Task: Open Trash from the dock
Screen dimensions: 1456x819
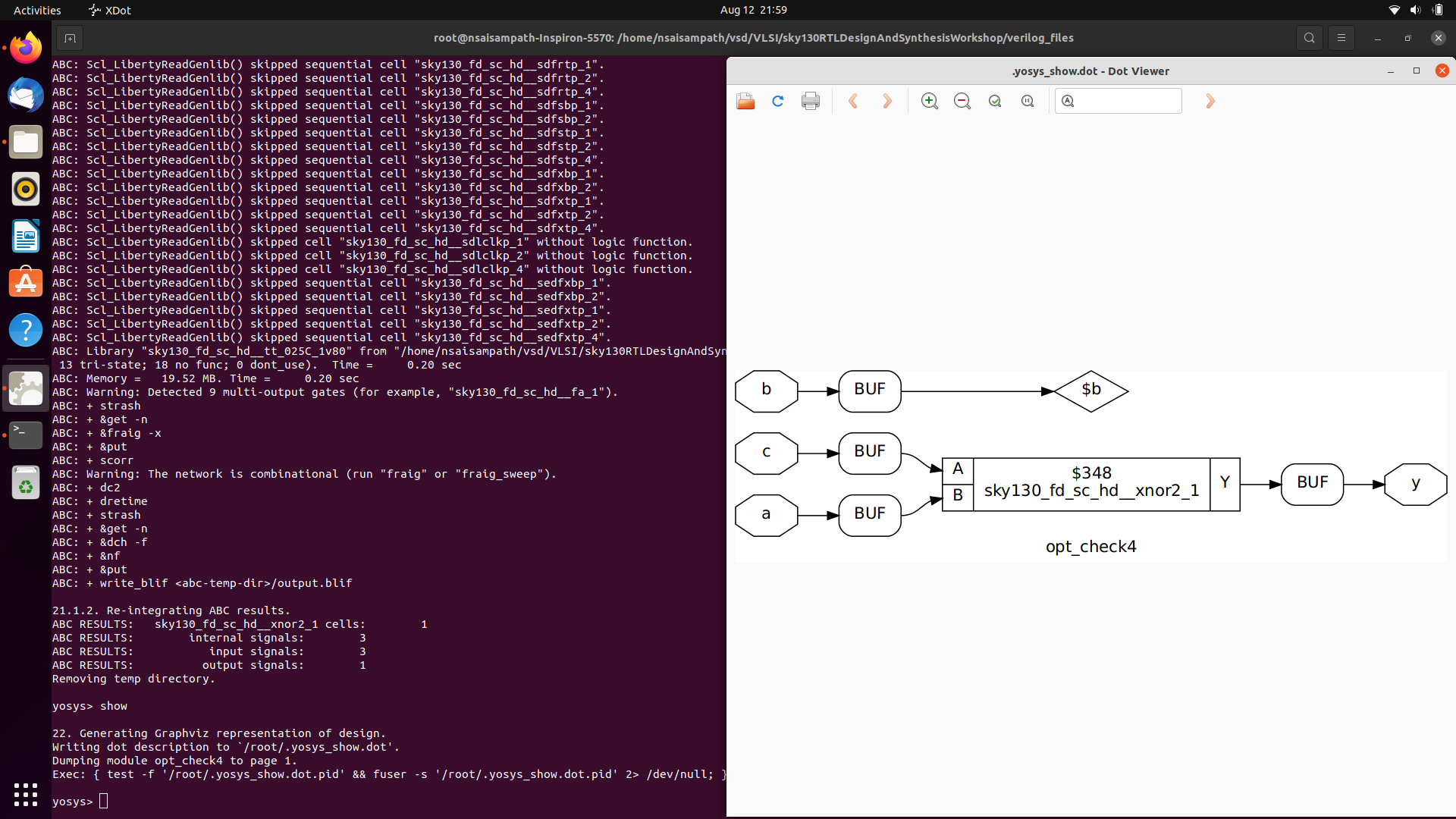Action: (26, 482)
